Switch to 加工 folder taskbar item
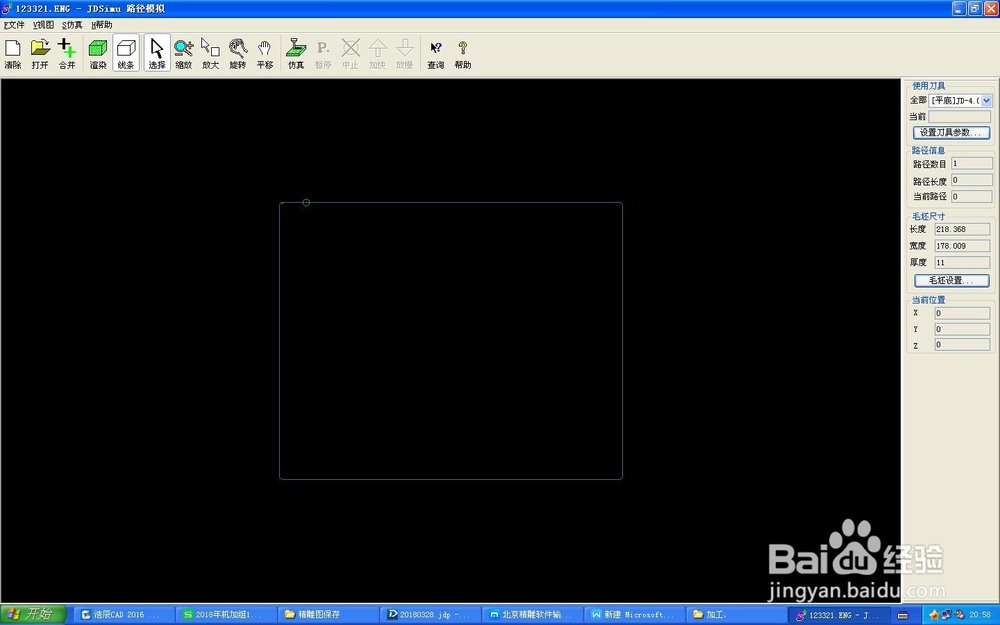 pyautogui.click(x=737, y=615)
